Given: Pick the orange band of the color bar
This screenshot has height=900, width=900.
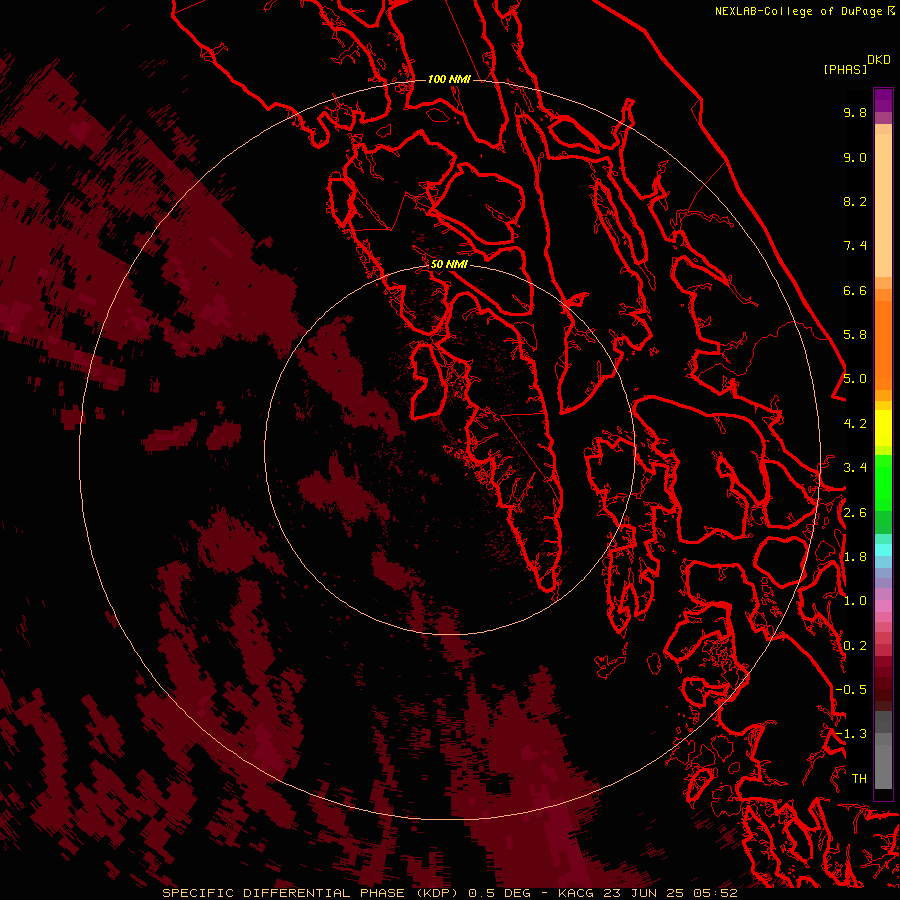Looking at the screenshot, I should (x=883, y=344).
